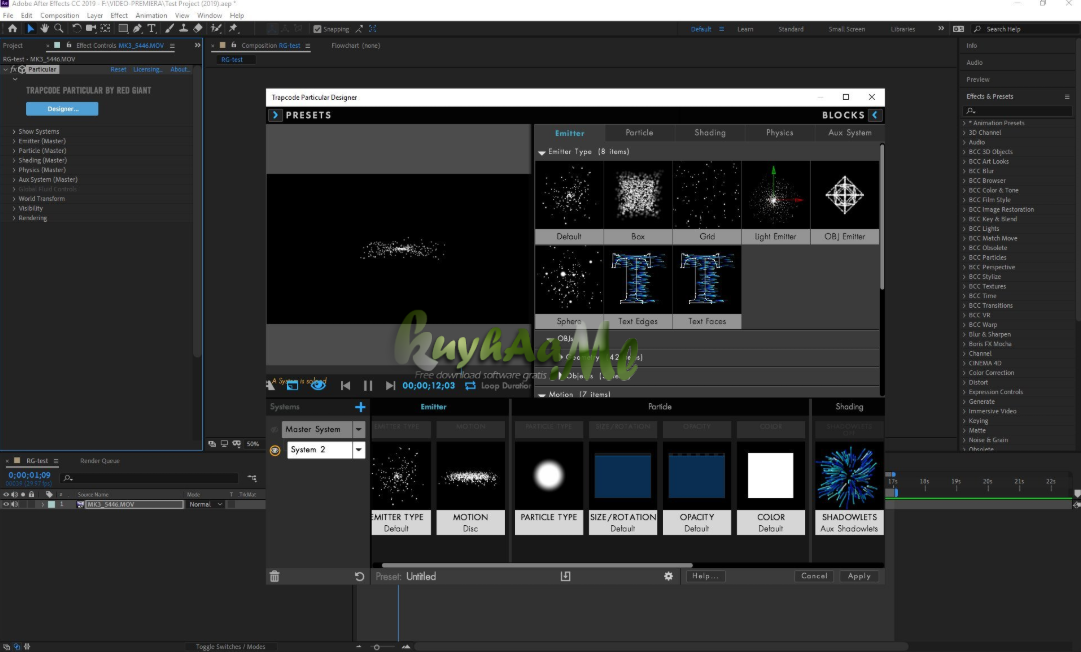Click the Apply button

pyautogui.click(x=859, y=576)
